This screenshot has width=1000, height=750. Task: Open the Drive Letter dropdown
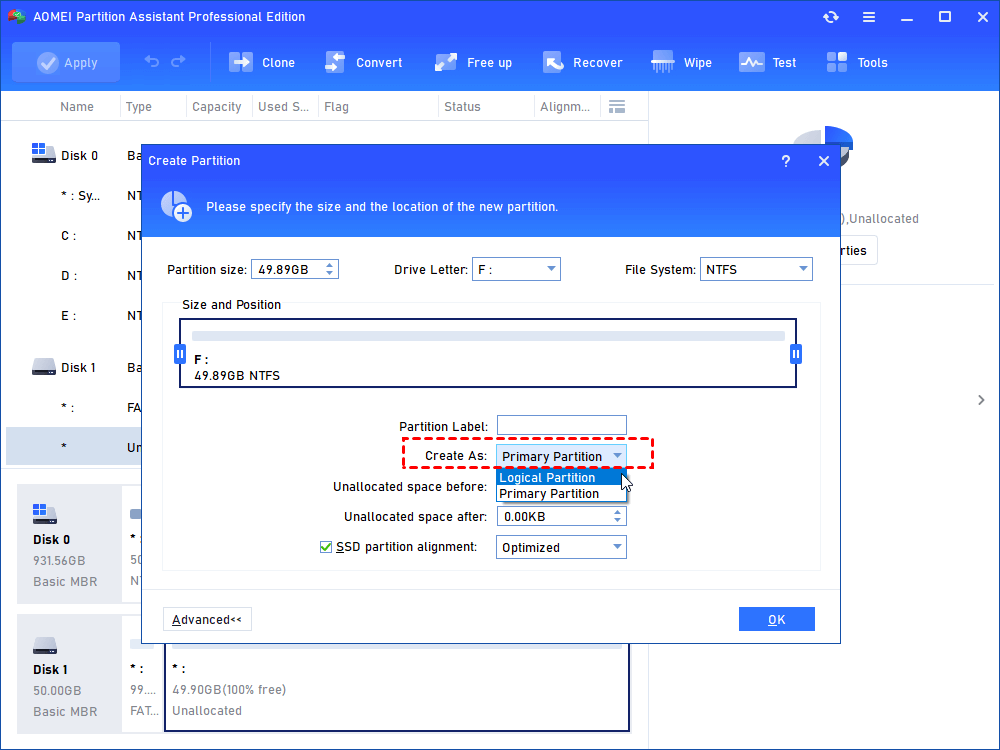[x=516, y=269]
